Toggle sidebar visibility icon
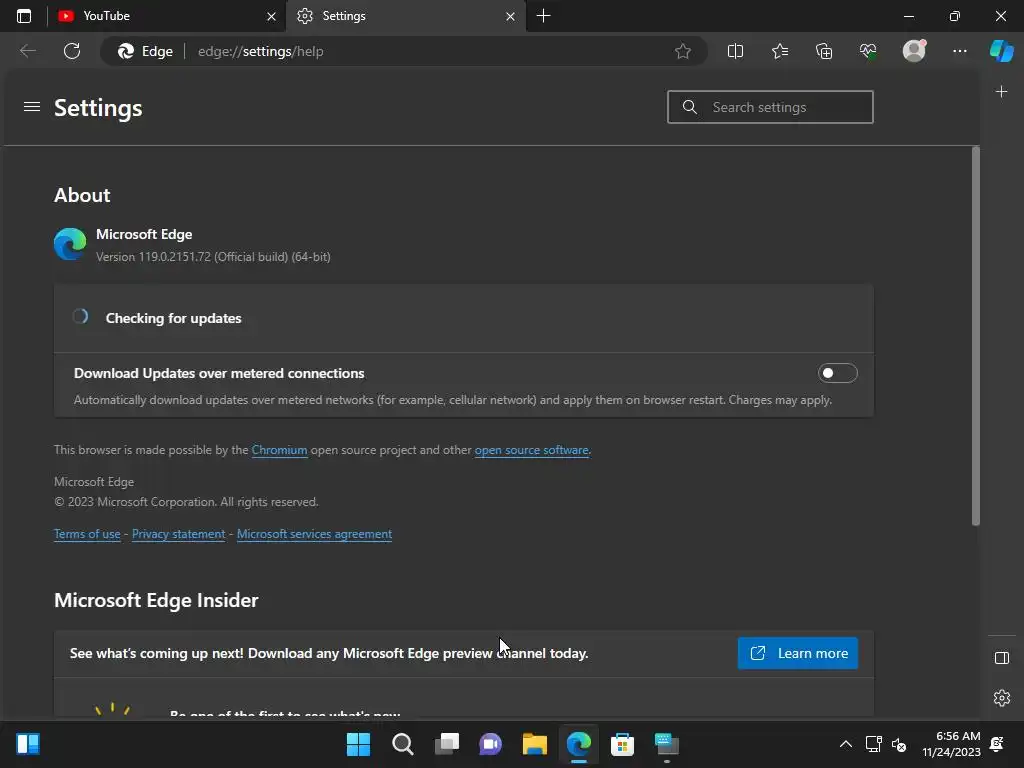The width and height of the screenshot is (1024, 768). pyautogui.click(x=1002, y=658)
